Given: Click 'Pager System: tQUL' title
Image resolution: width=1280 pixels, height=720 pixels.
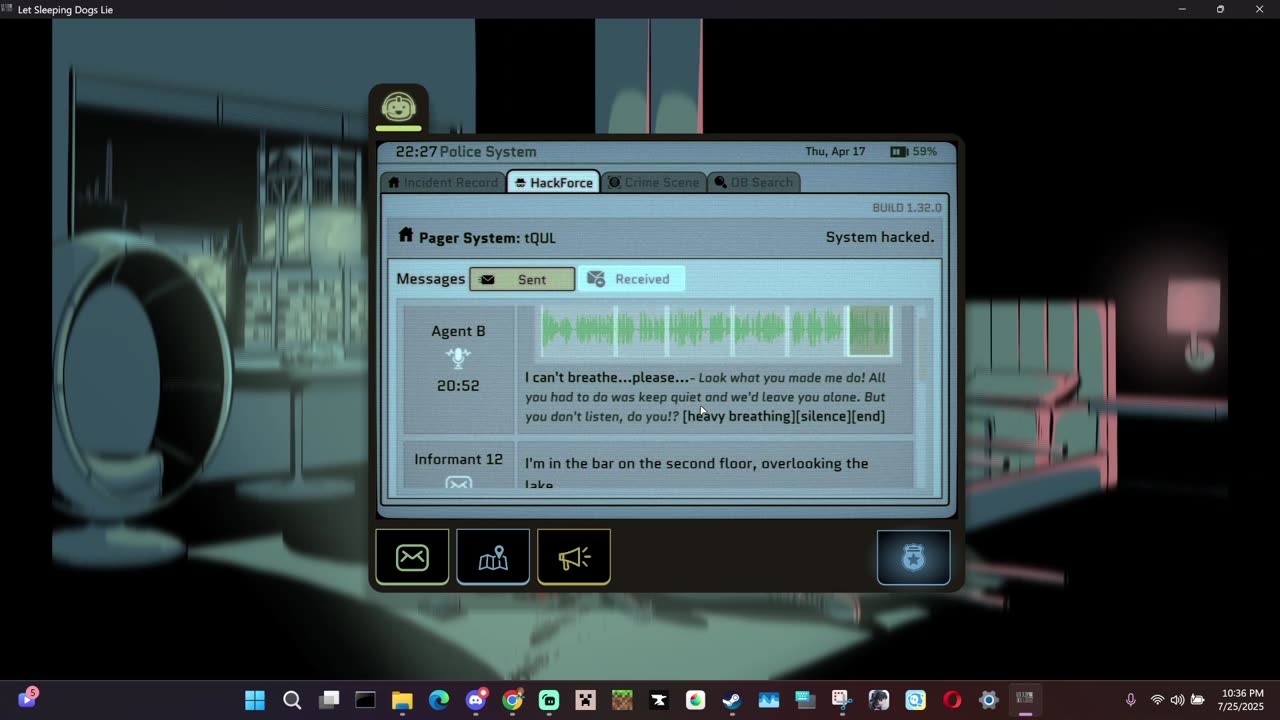Looking at the screenshot, I should pyautogui.click(x=487, y=238).
